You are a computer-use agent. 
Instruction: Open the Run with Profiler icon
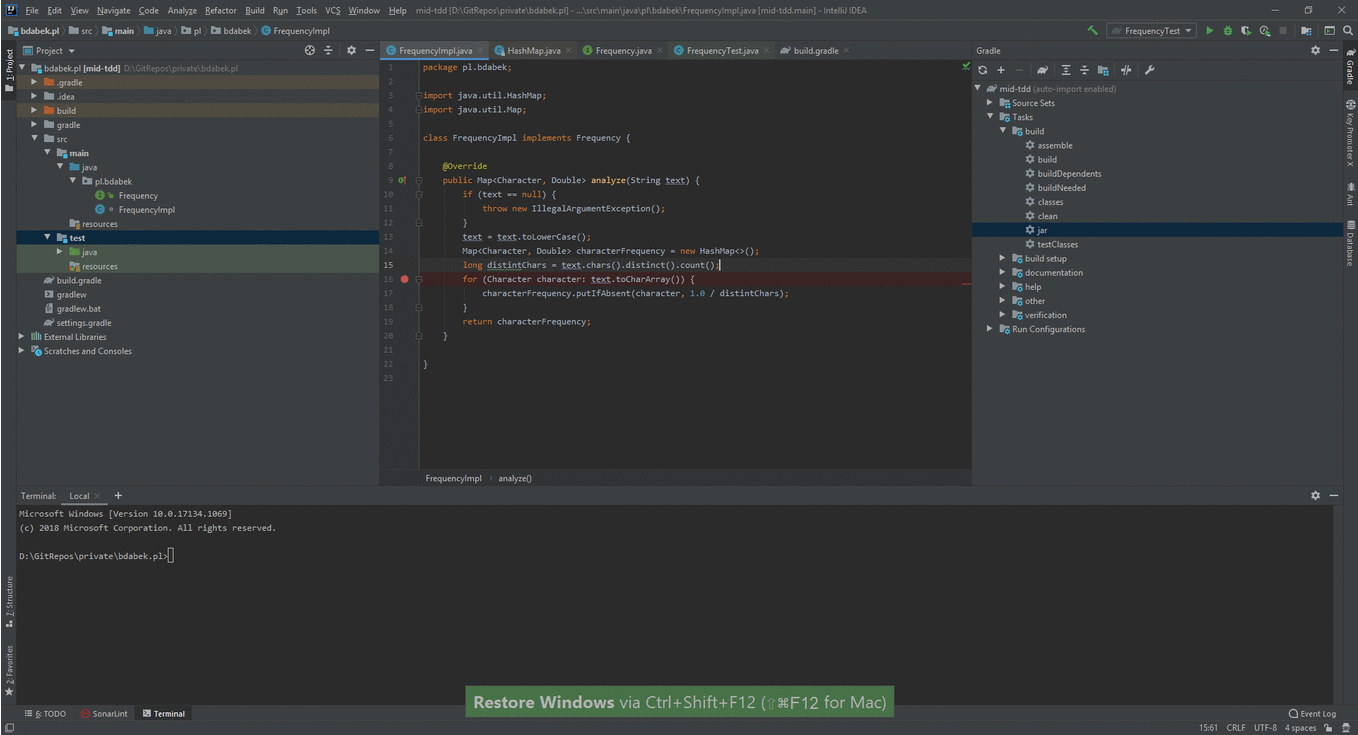point(1265,31)
